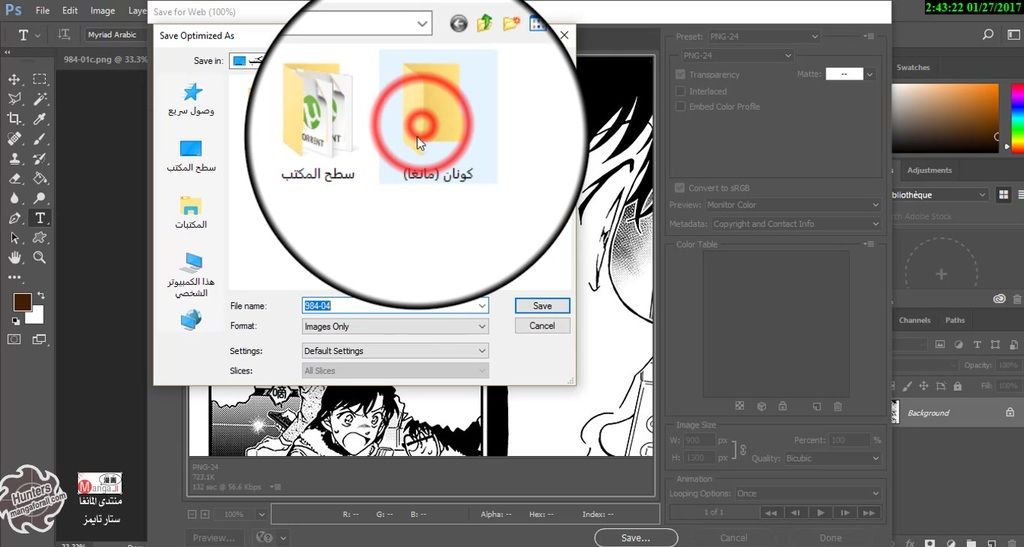
Task: Open the Format Images Only dropdown
Action: [x=395, y=326]
